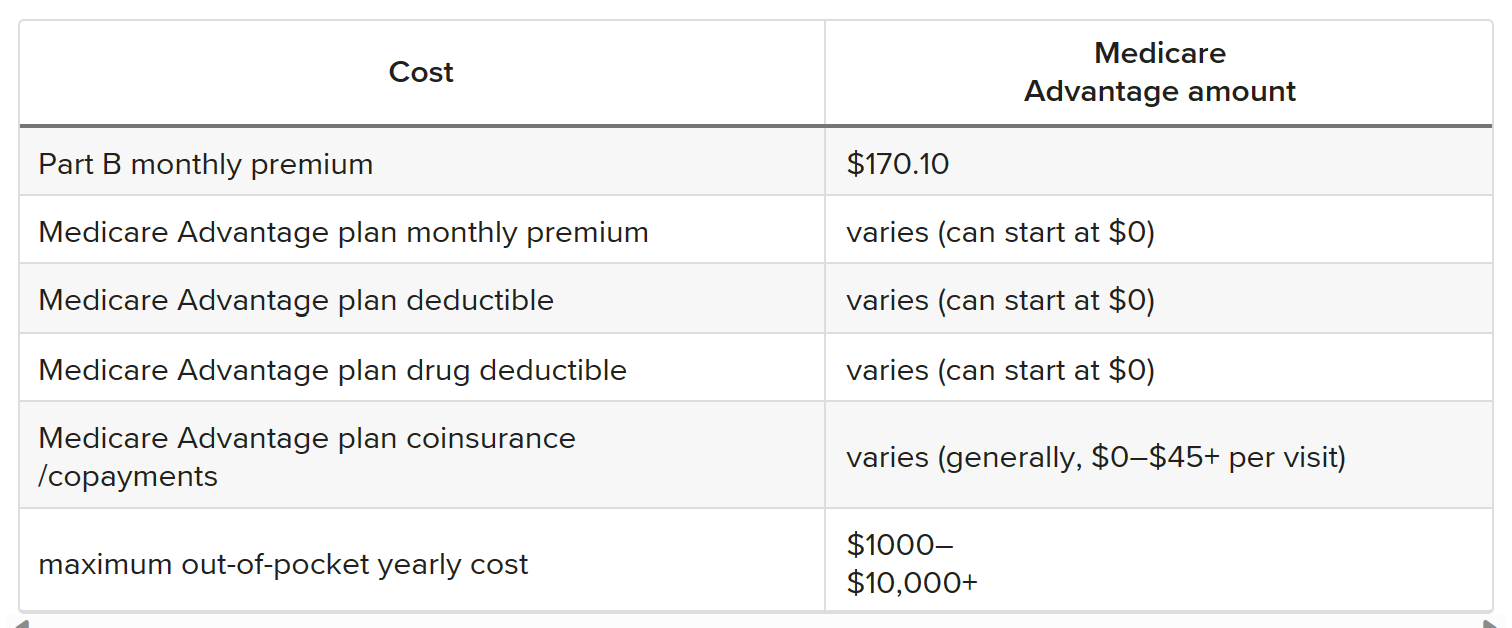Image resolution: width=1512 pixels, height=628 pixels.
Task: Select the "Medicare Advantage plan deductible" cell
Action: [x=296, y=300]
